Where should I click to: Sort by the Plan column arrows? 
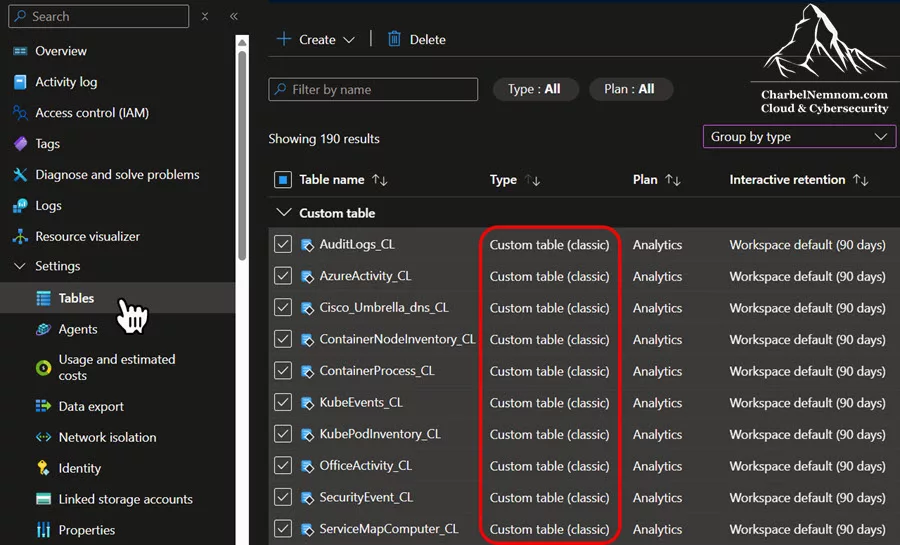coord(673,180)
